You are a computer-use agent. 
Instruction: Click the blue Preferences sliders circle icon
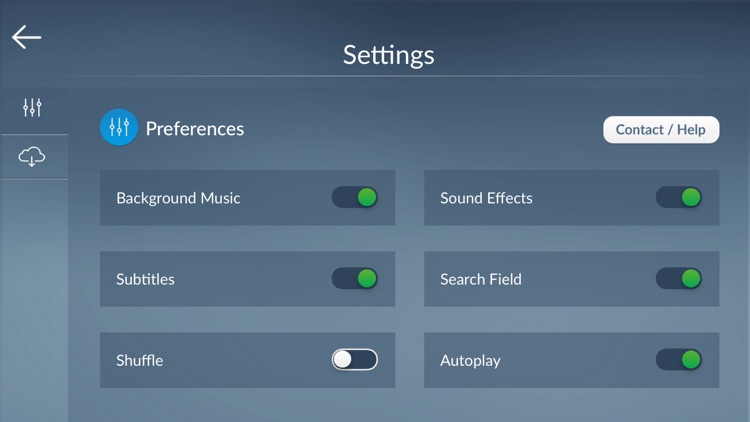(119, 127)
